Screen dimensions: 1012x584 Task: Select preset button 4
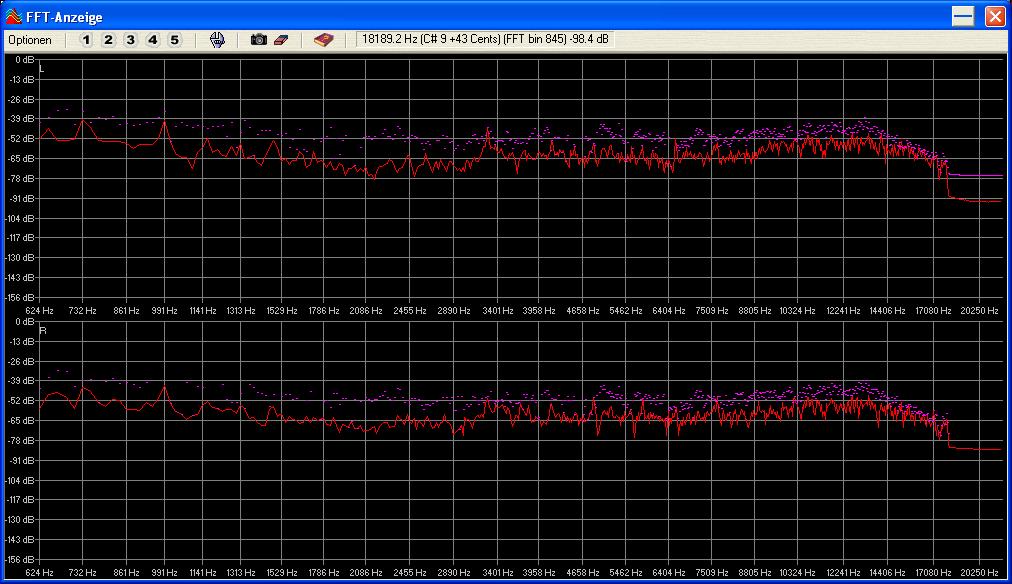[x=152, y=40]
